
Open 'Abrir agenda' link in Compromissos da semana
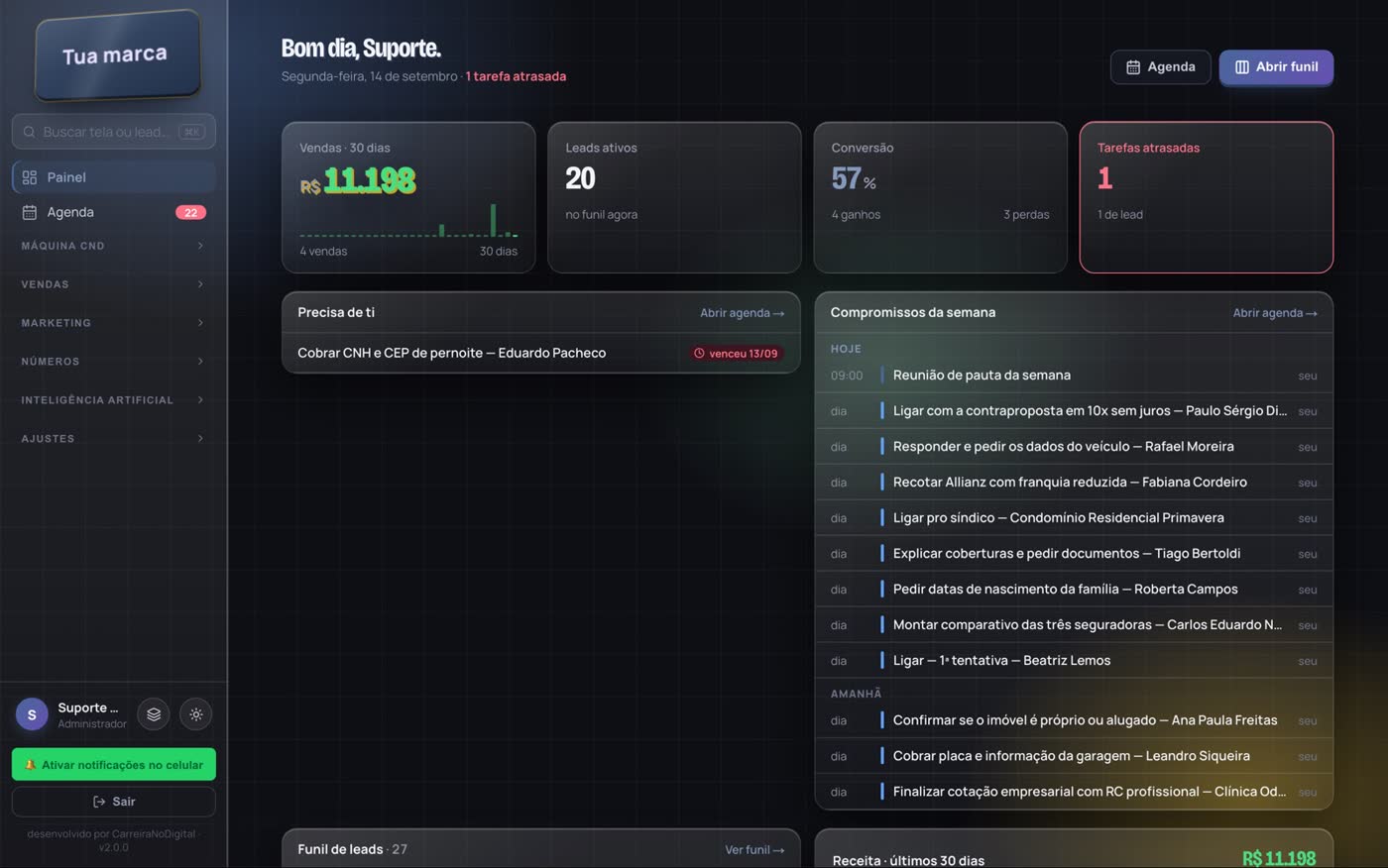tap(1275, 313)
